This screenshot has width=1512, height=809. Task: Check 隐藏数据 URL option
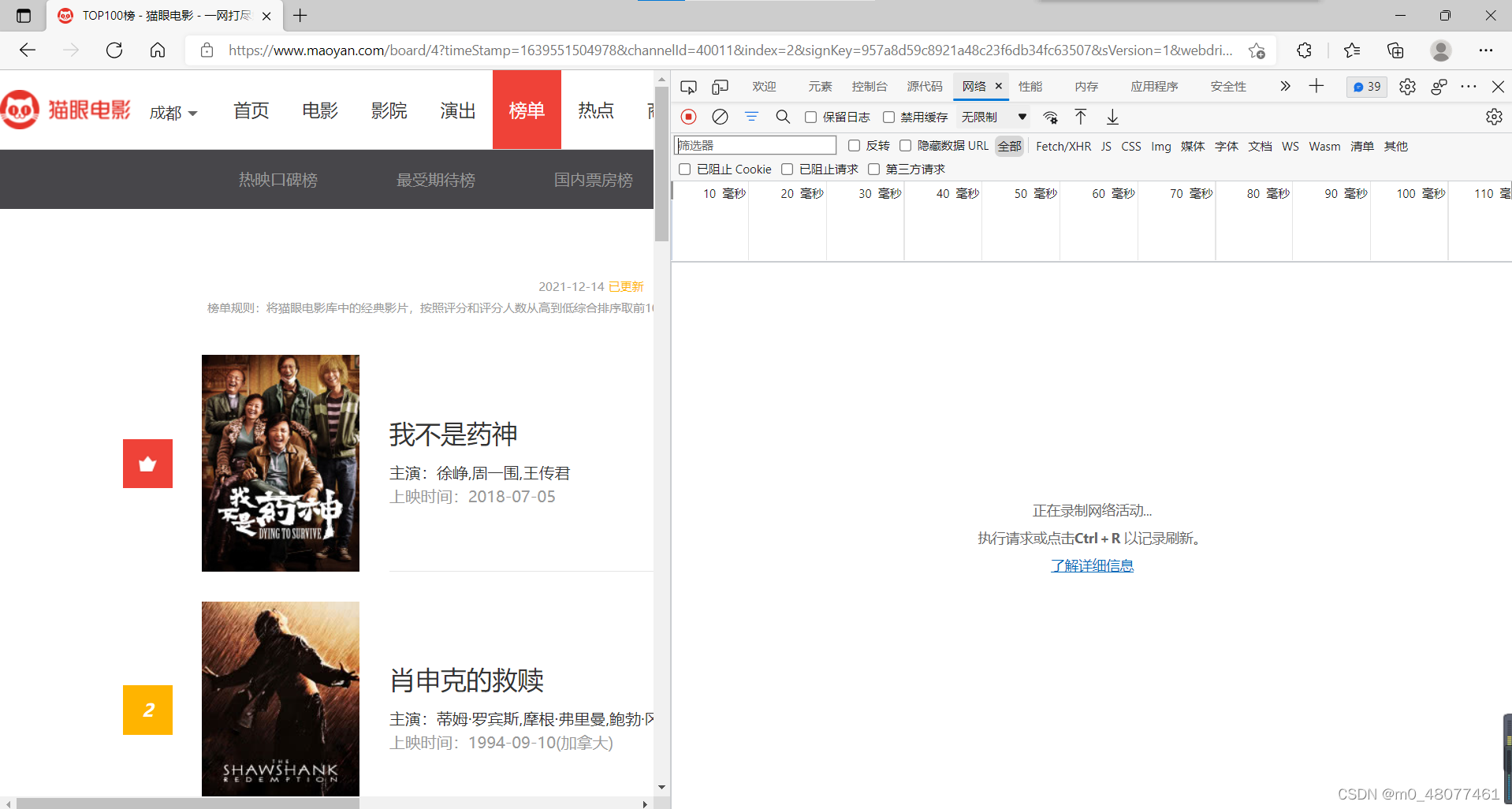[905, 146]
